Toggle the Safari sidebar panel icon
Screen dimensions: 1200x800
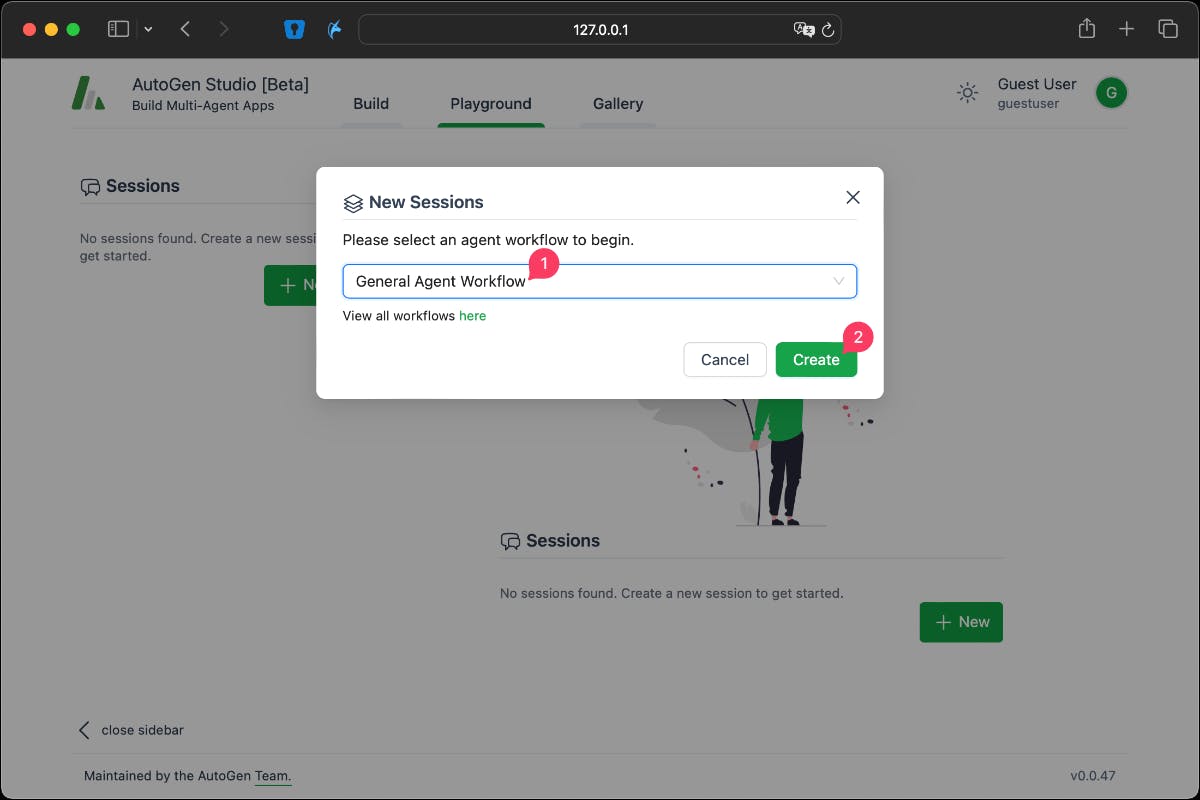(x=118, y=29)
